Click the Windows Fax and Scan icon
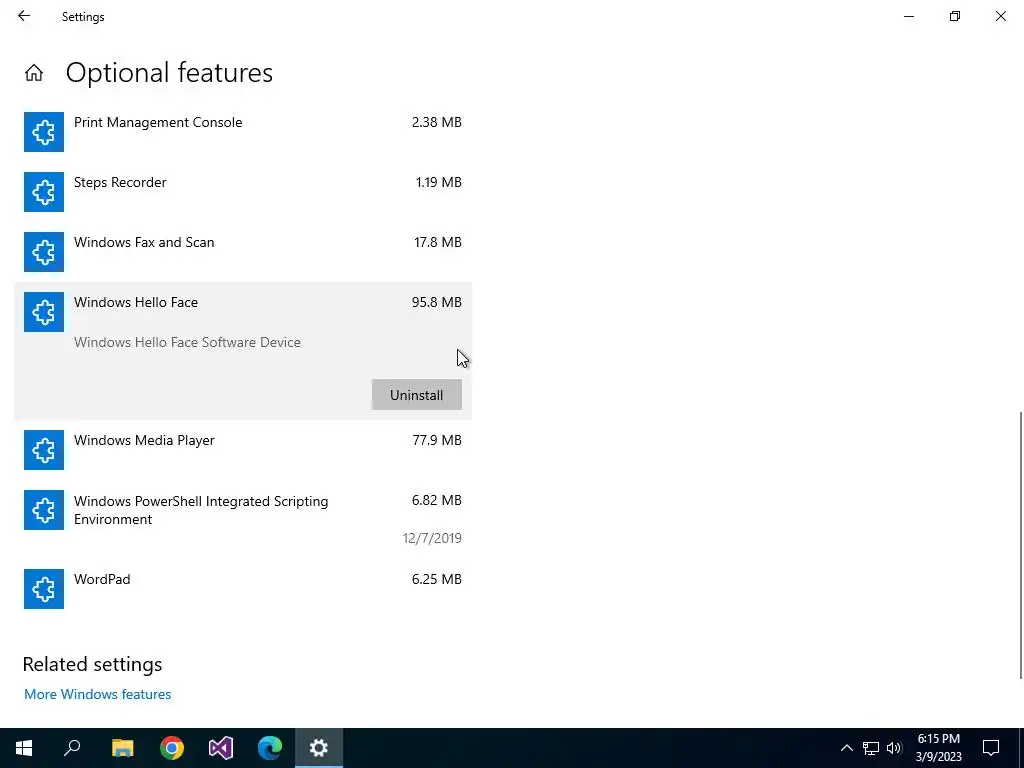Screen dimensions: 1024x768 coord(44,252)
